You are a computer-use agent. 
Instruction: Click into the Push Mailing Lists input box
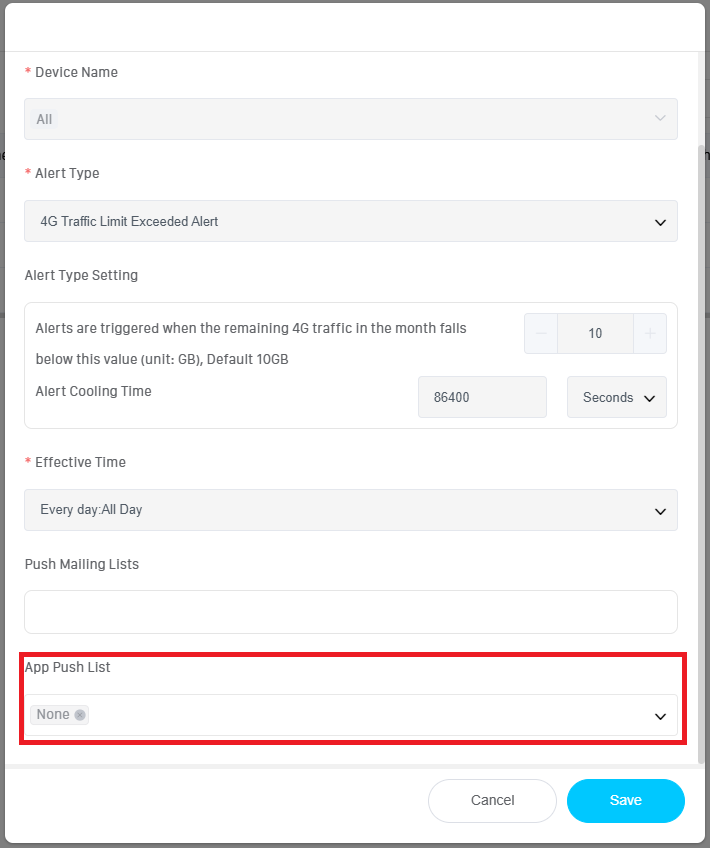[350, 612]
